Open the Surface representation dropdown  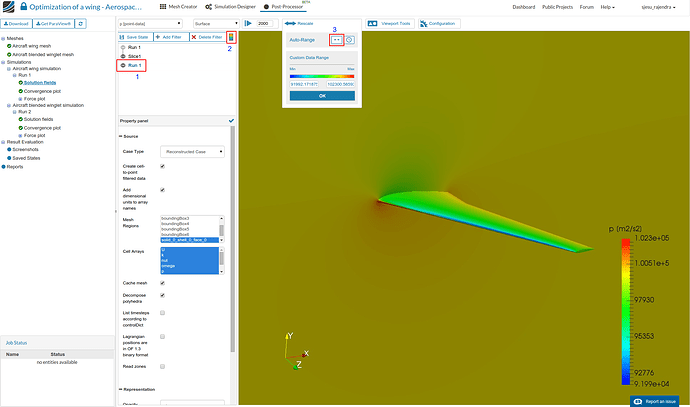[216, 24]
